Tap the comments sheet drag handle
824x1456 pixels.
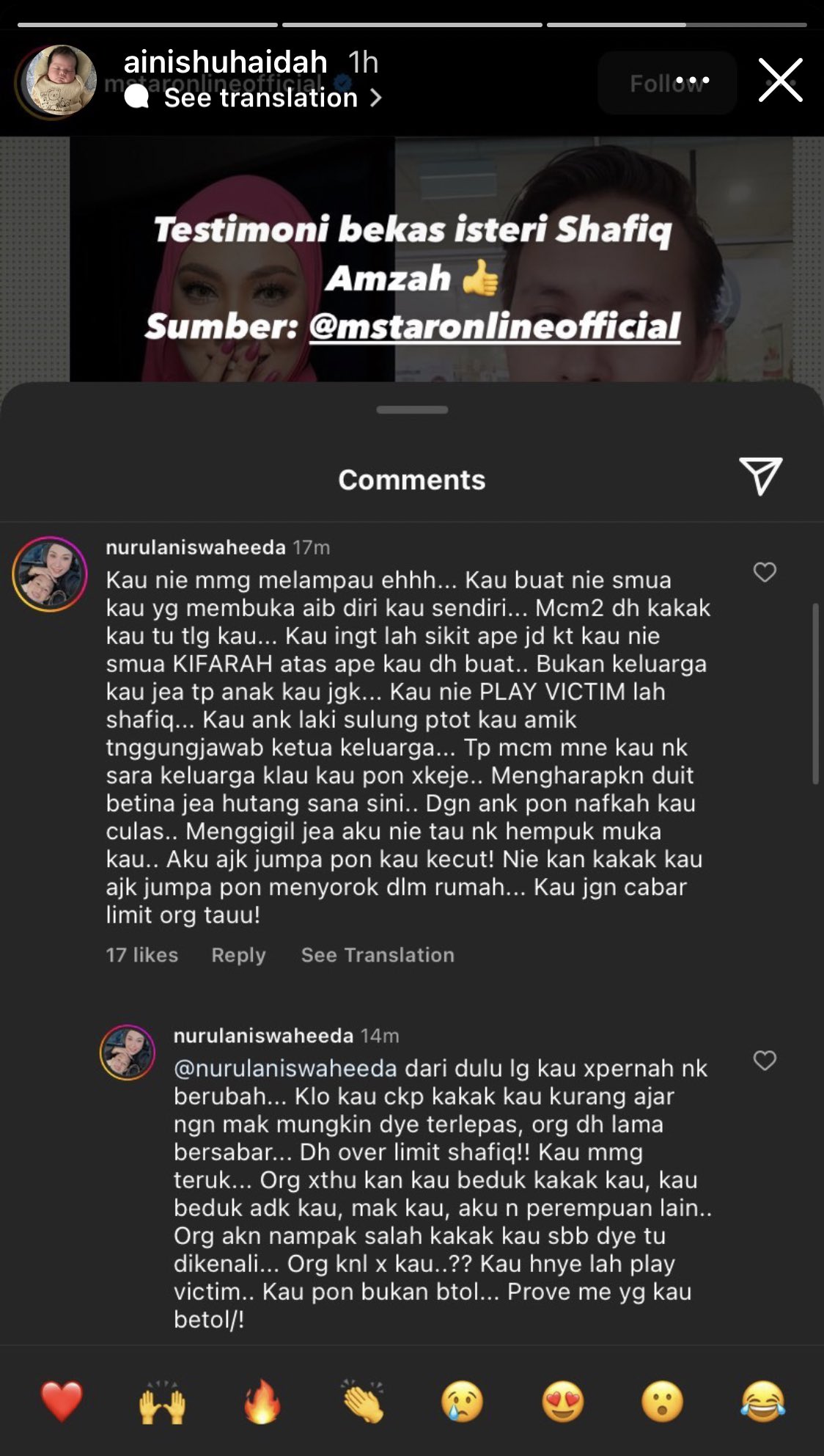pyautogui.click(x=412, y=410)
